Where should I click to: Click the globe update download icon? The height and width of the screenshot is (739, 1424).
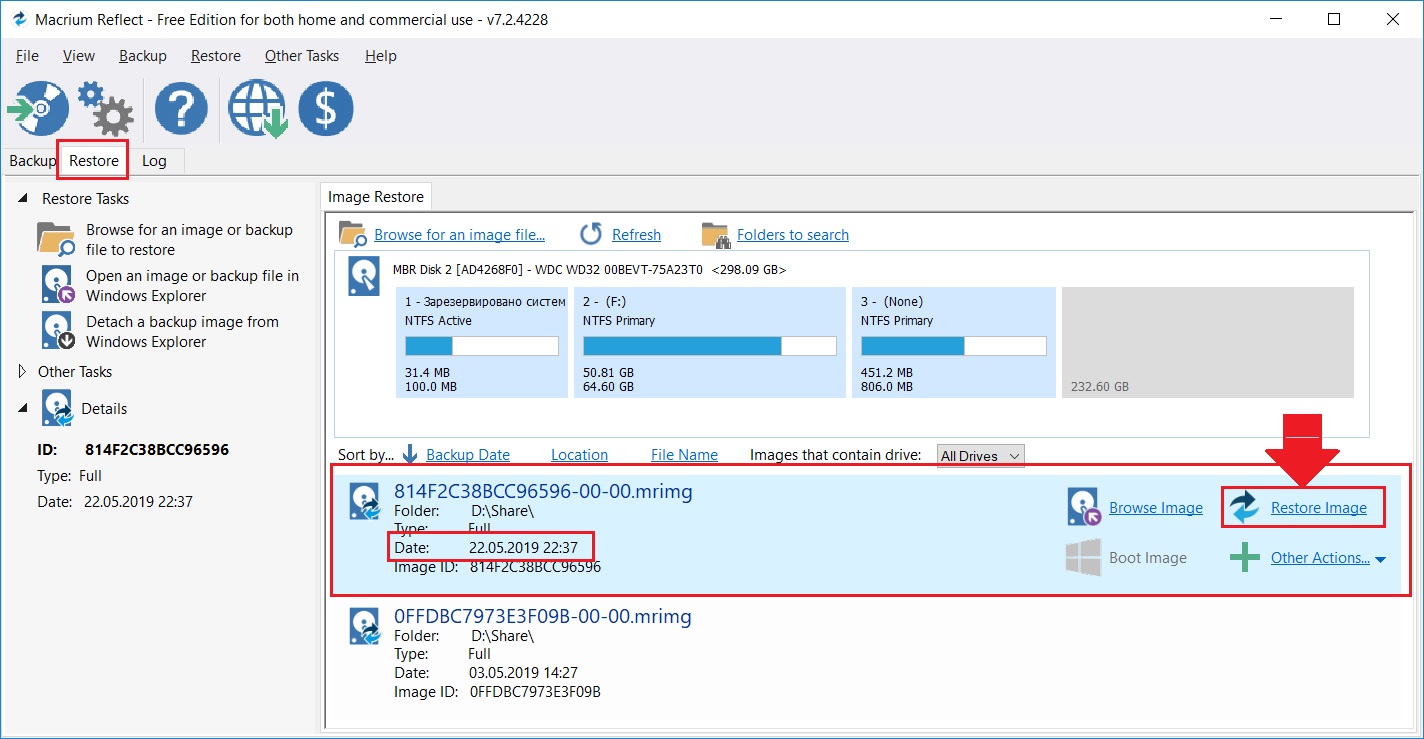(258, 108)
